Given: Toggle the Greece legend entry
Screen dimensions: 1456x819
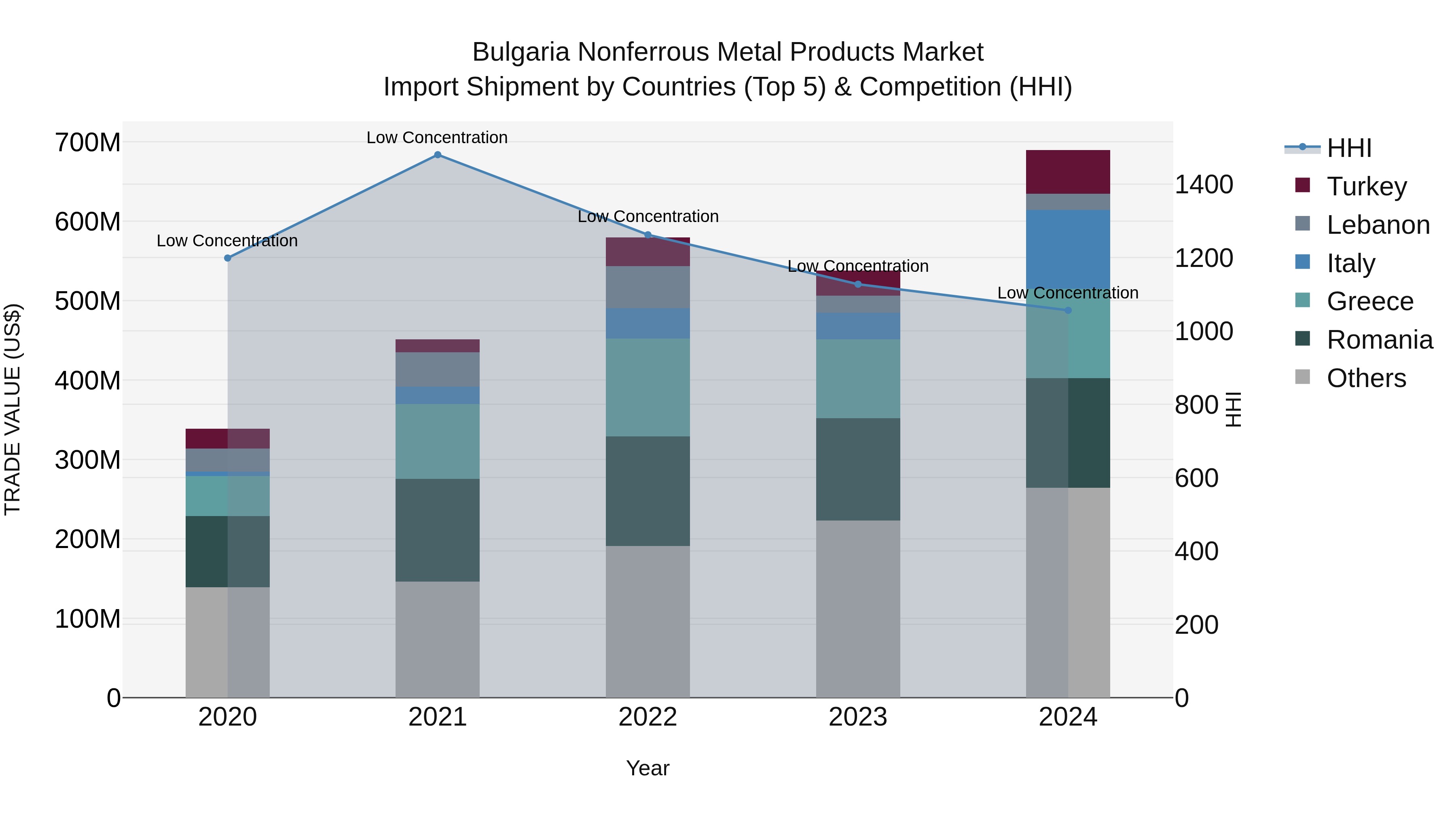Looking at the screenshot, I should pyautogui.click(x=1354, y=301).
